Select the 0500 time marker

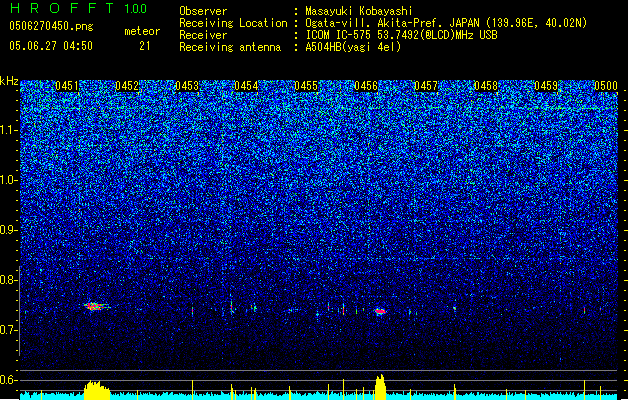(606, 86)
